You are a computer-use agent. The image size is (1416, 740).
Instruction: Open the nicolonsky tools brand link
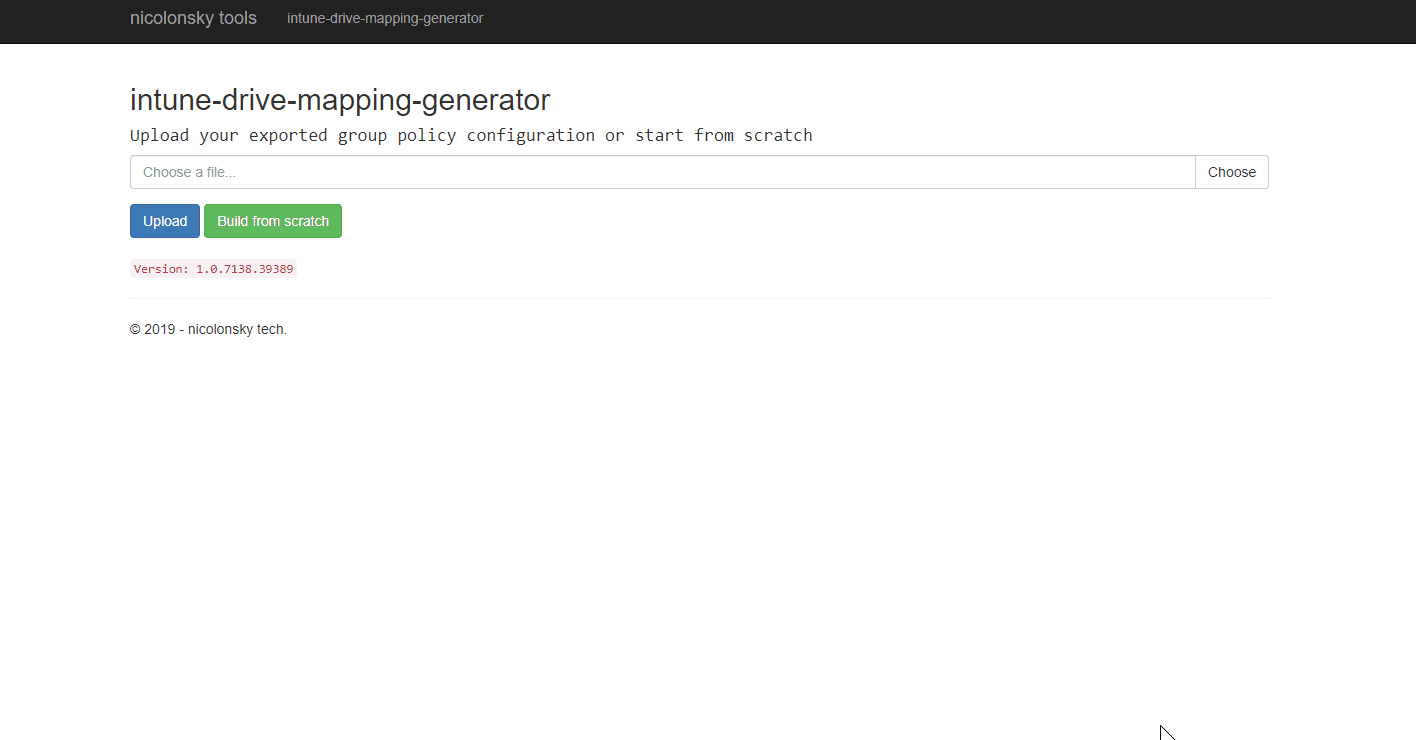193,18
